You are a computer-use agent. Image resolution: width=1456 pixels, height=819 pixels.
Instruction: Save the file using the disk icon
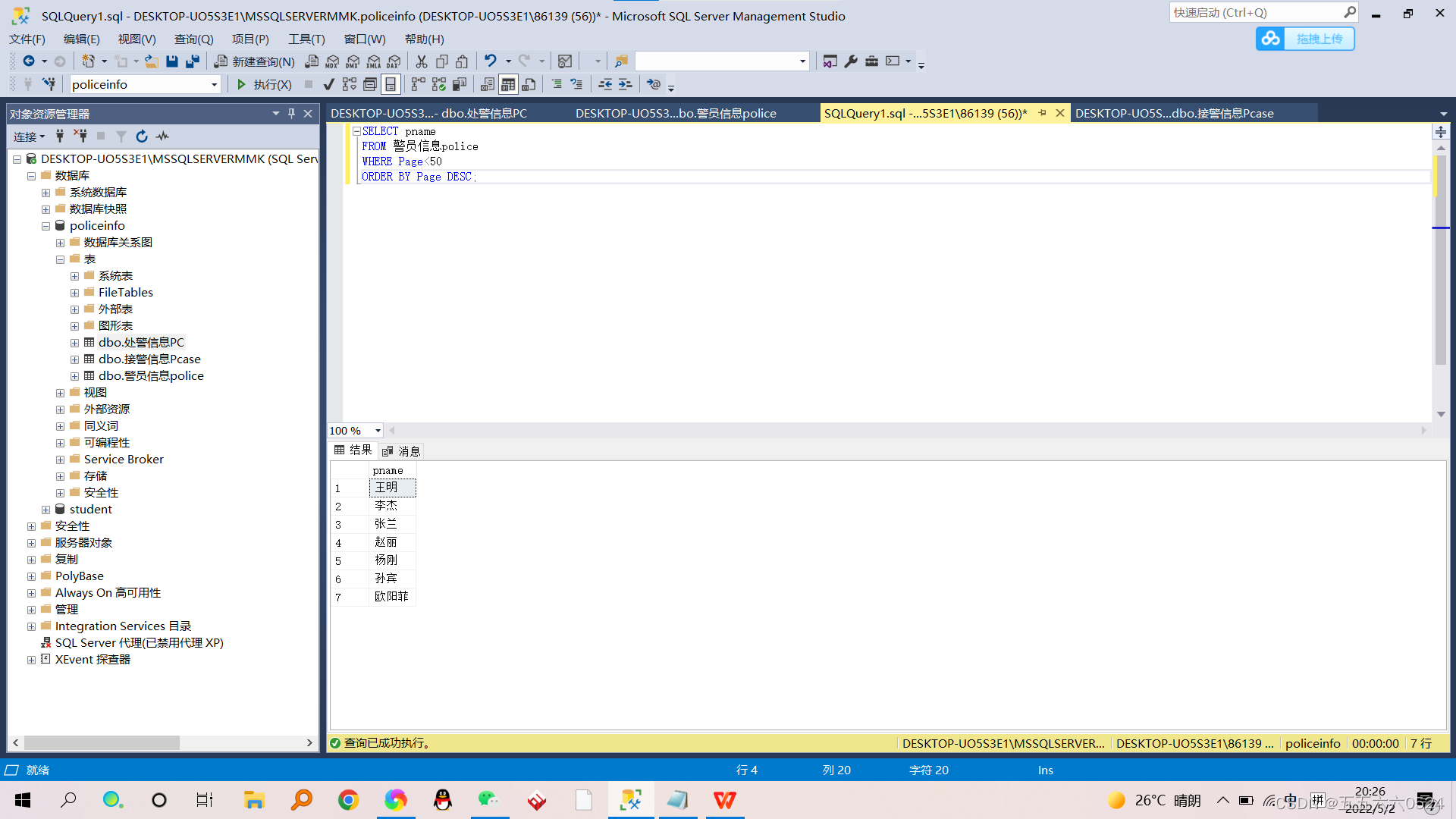(172, 61)
